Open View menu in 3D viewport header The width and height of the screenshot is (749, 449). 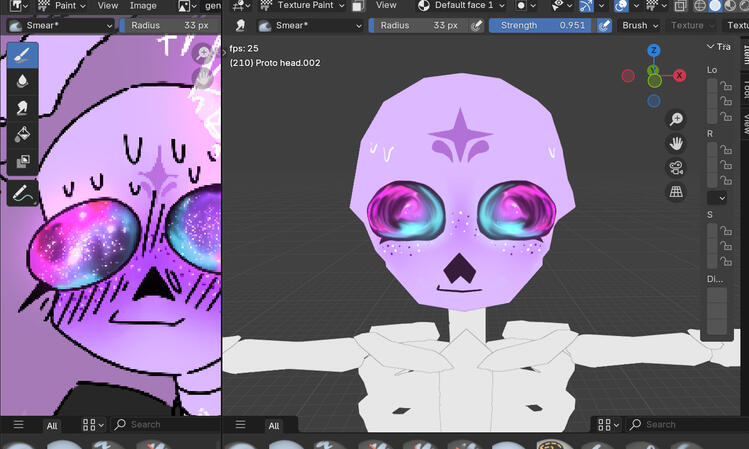point(386,5)
